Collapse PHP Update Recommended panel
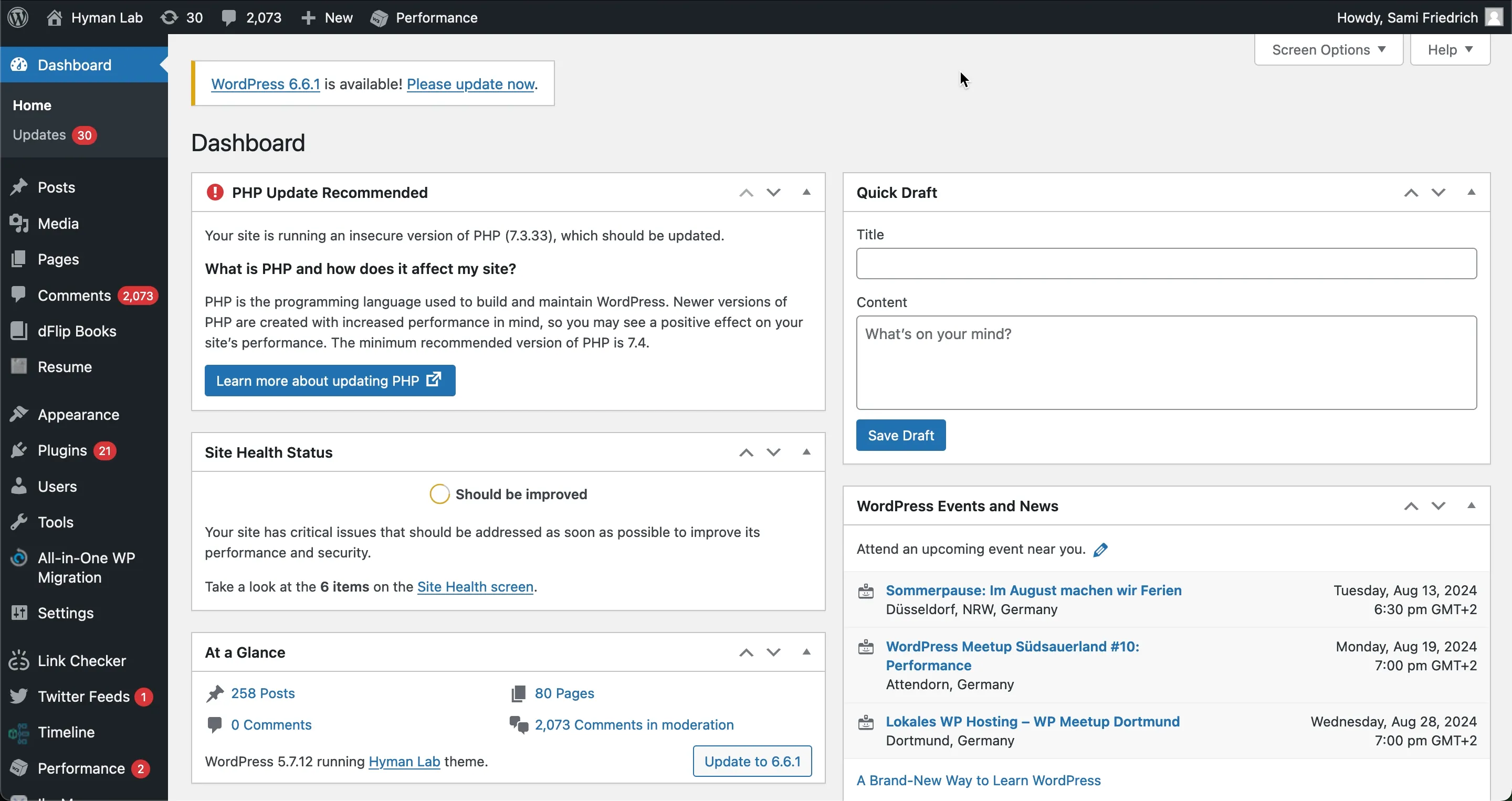Image resolution: width=1512 pixels, height=801 pixels. (806, 193)
